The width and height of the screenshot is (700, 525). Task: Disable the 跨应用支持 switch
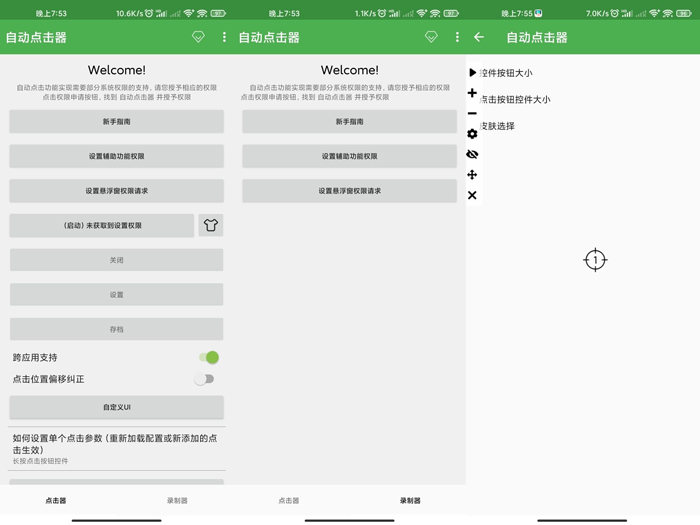point(208,357)
